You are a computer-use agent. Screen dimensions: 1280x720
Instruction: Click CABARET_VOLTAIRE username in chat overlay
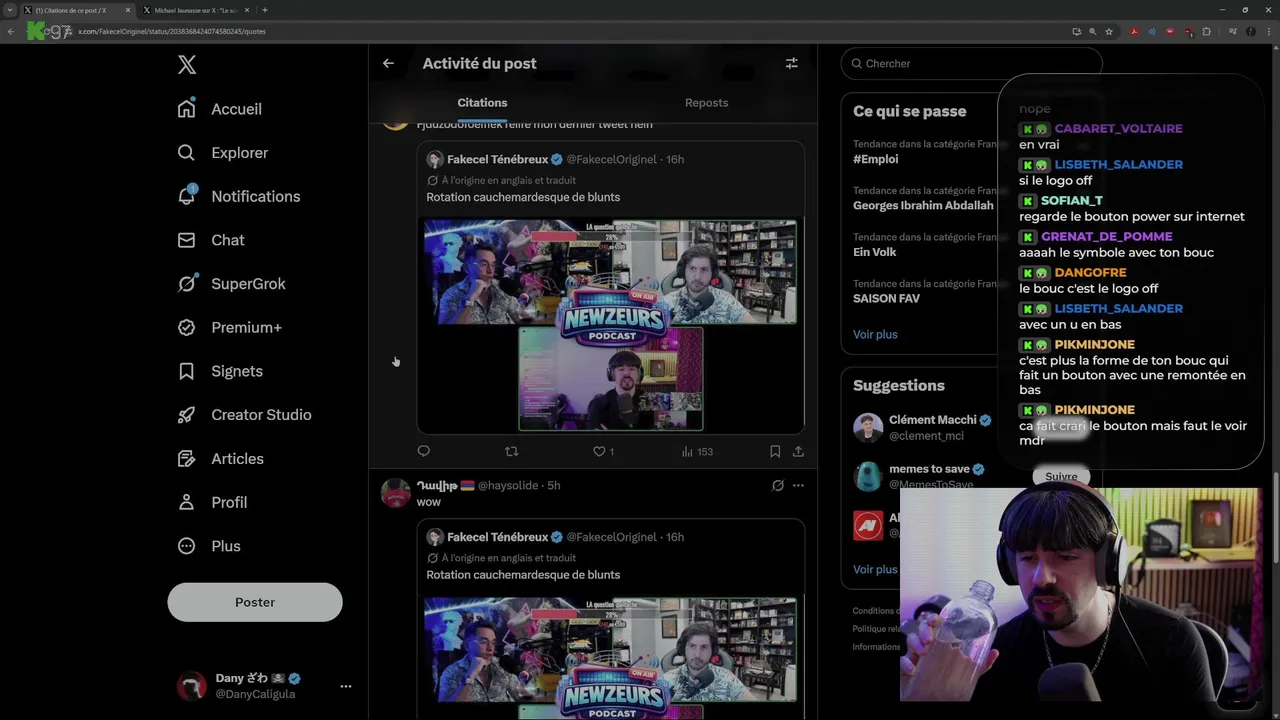point(1118,129)
